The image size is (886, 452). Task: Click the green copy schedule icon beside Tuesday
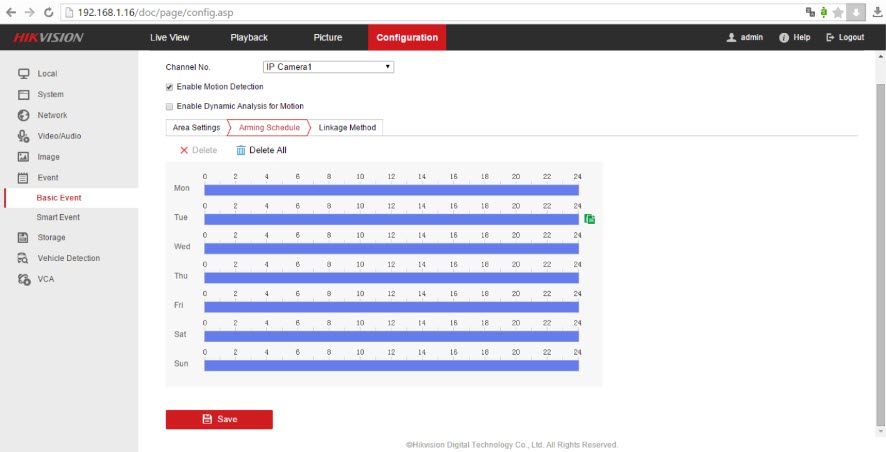[589, 219]
